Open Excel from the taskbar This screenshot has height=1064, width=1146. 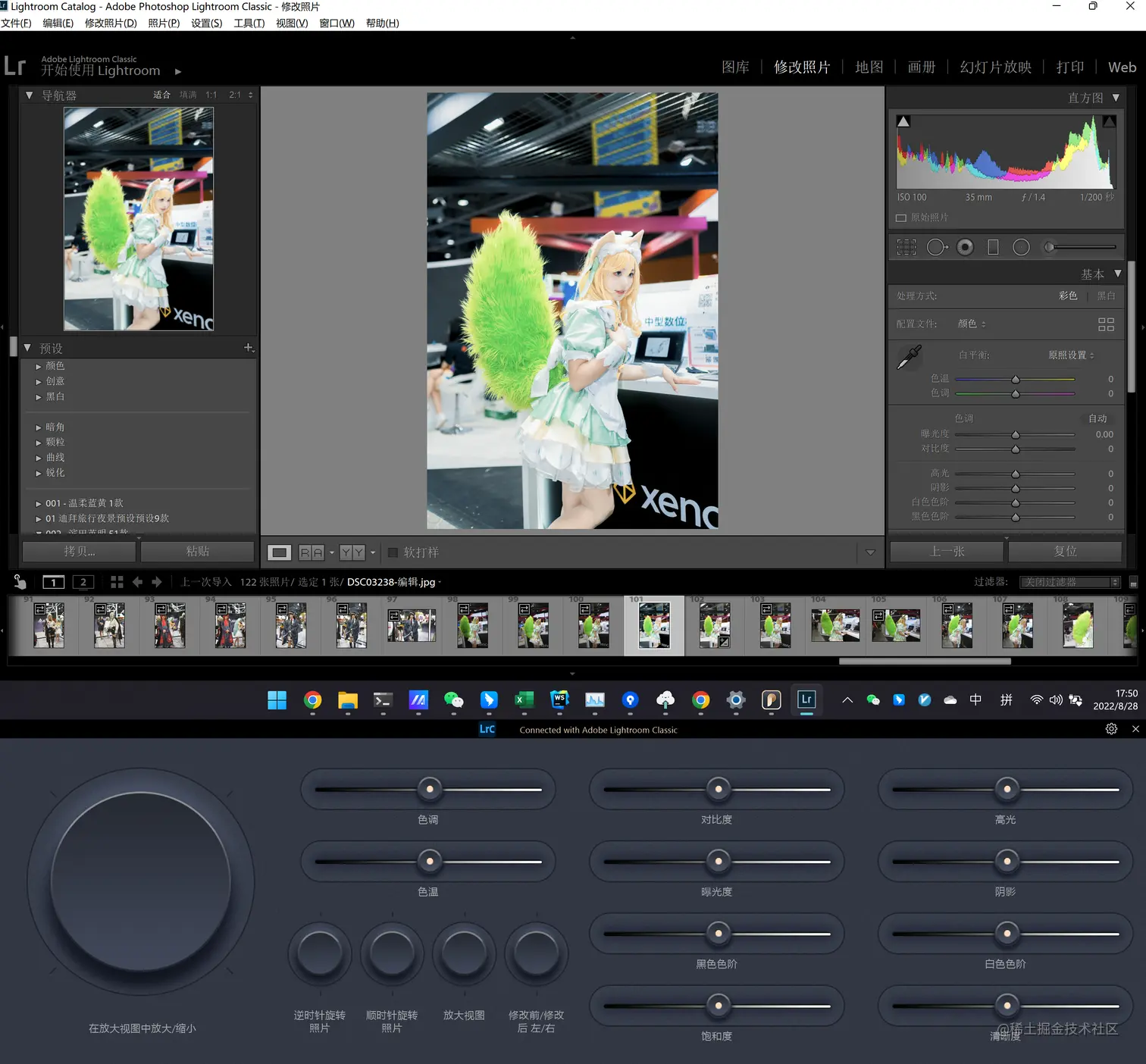click(524, 700)
